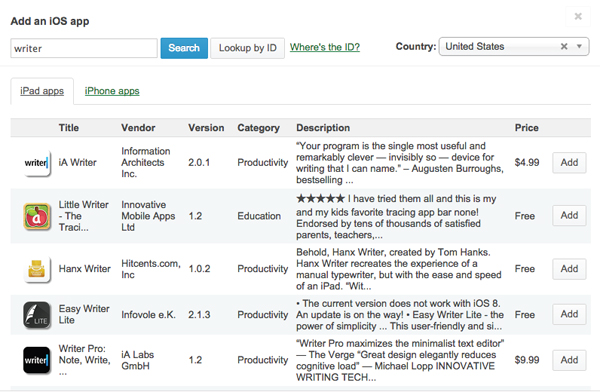Open the Where's the ID? link
Screen dimensions: 600x392
(x=325, y=47)
